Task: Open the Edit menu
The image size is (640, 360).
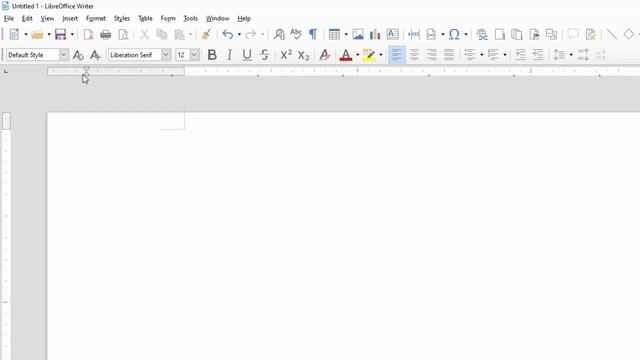Action: coord(27,18)
